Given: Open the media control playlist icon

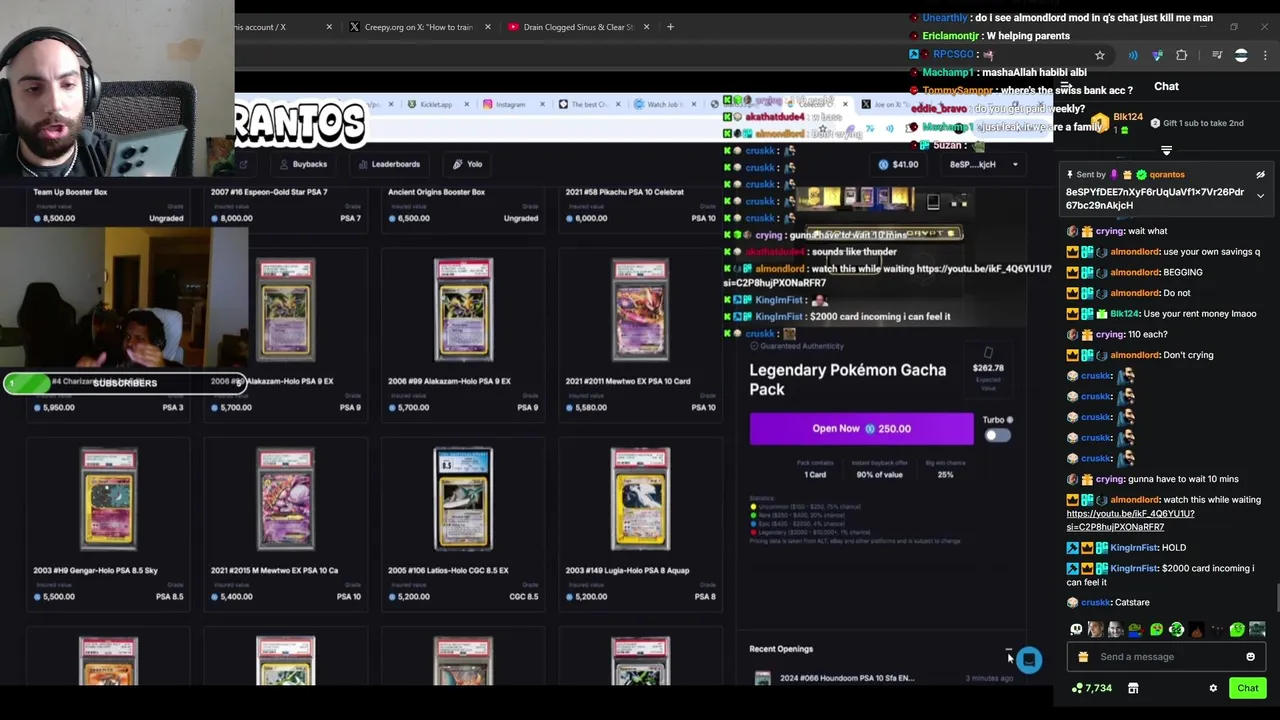Looking at the screenshot, I should tap(1217, 55).
